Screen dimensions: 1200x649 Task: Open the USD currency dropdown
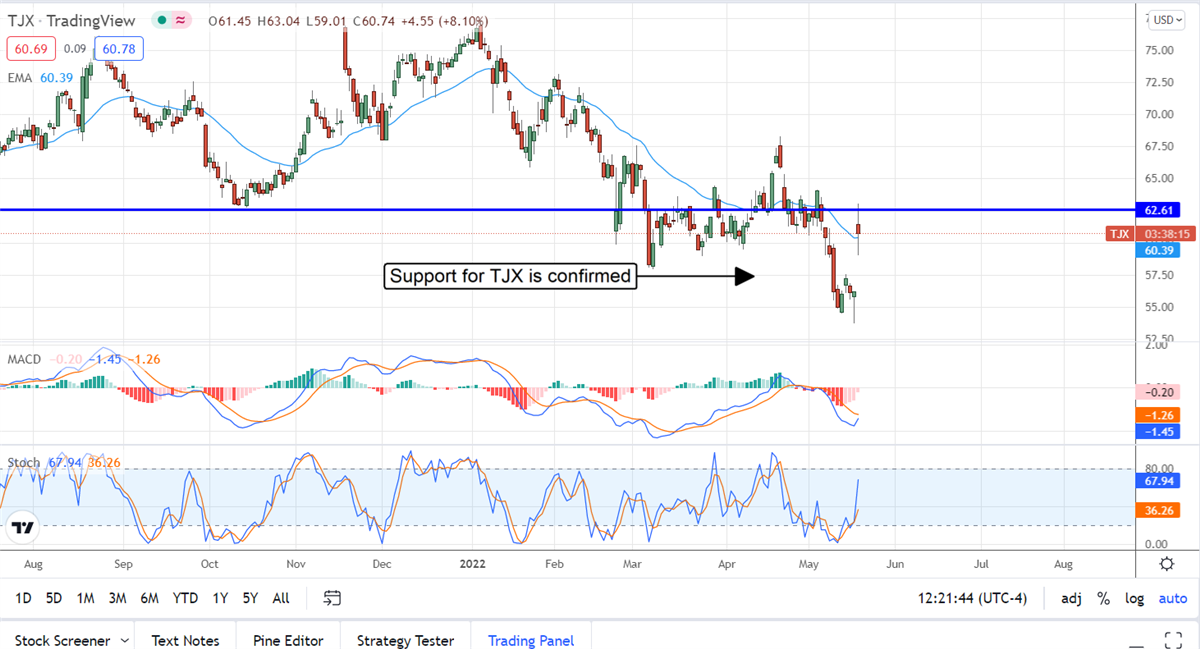1165,20
